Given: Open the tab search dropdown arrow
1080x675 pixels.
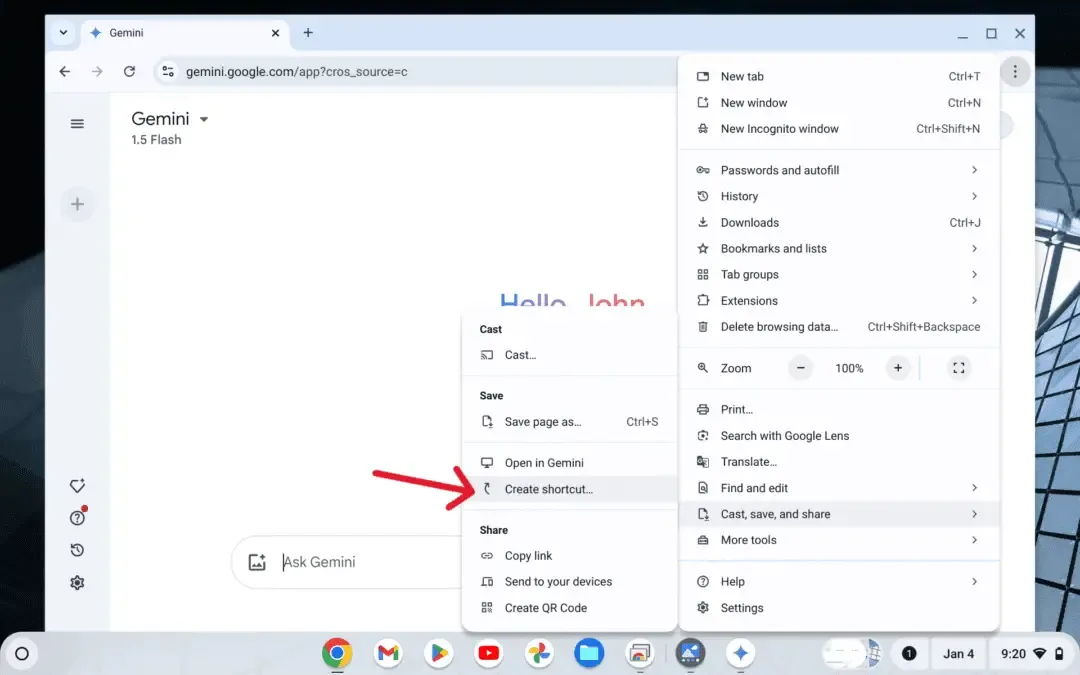Looking at the screenshot, I should (63, 32).
